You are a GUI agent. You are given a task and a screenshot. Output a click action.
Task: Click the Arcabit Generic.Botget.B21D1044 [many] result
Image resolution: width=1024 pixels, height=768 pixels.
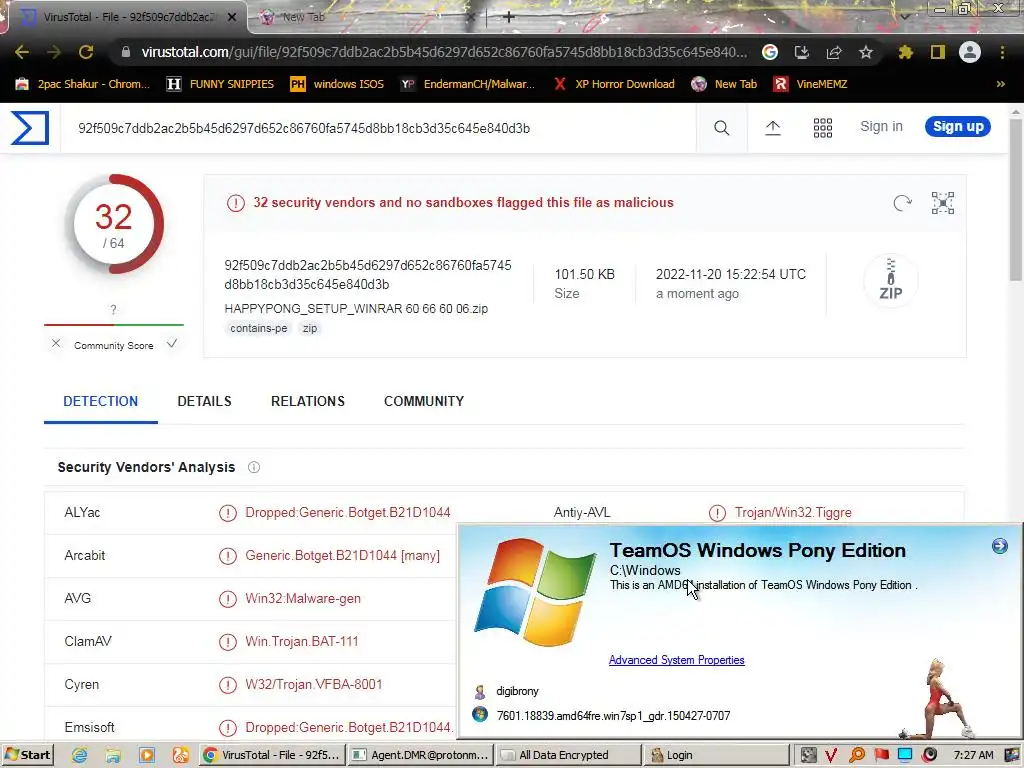coord(342,556)
